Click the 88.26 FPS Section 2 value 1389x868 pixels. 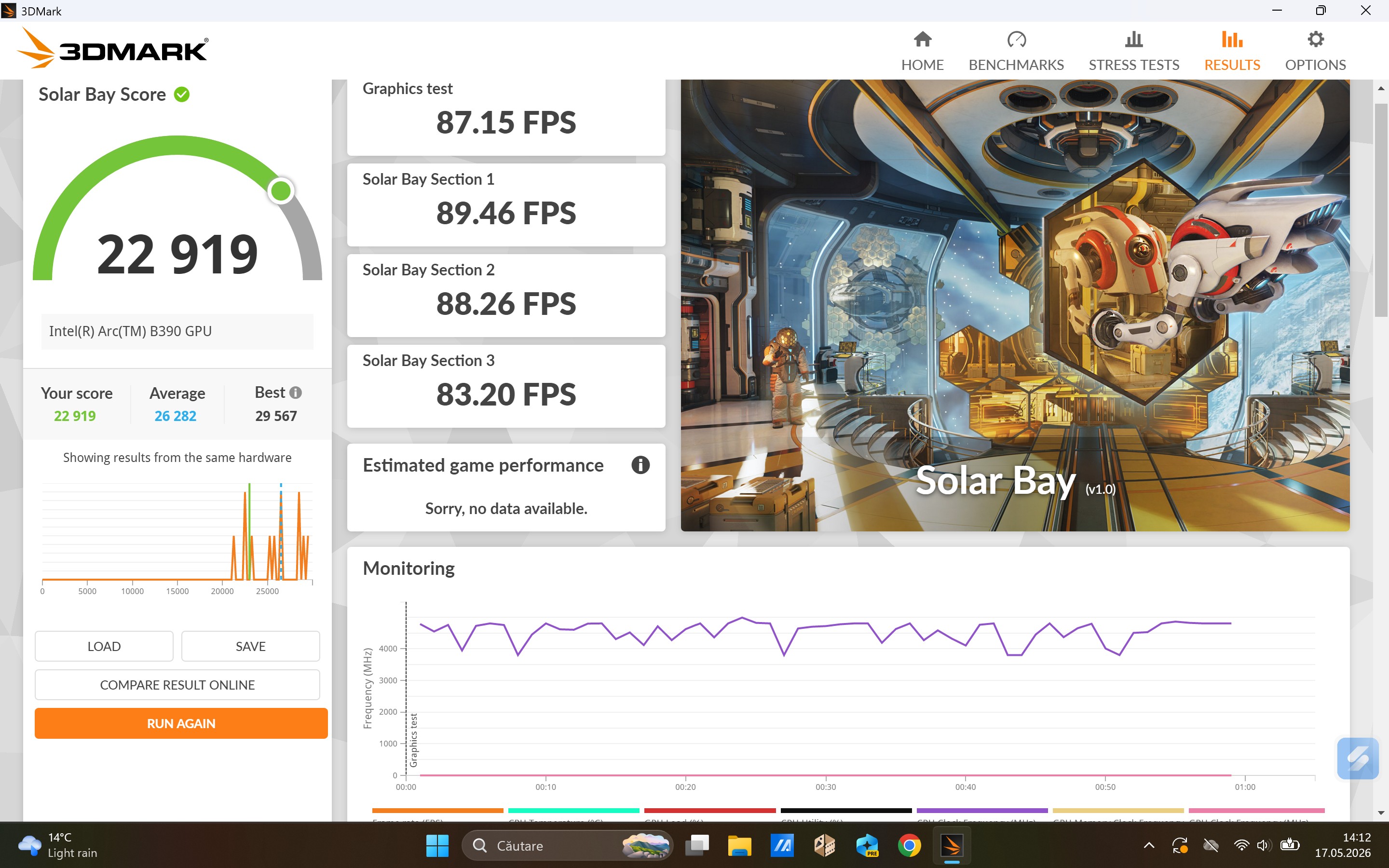(505, 304)
